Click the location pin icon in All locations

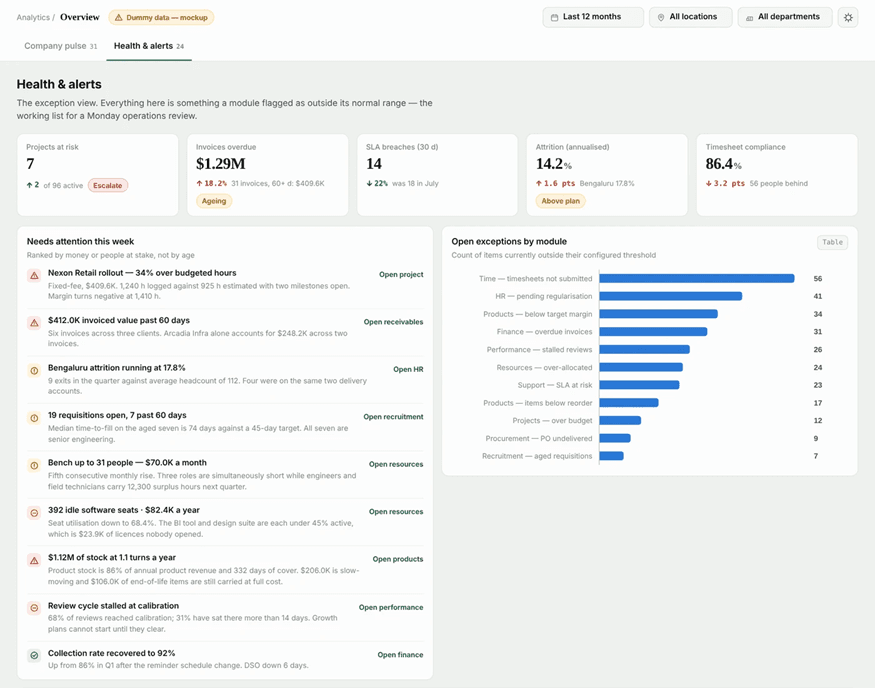coord(661,17)
